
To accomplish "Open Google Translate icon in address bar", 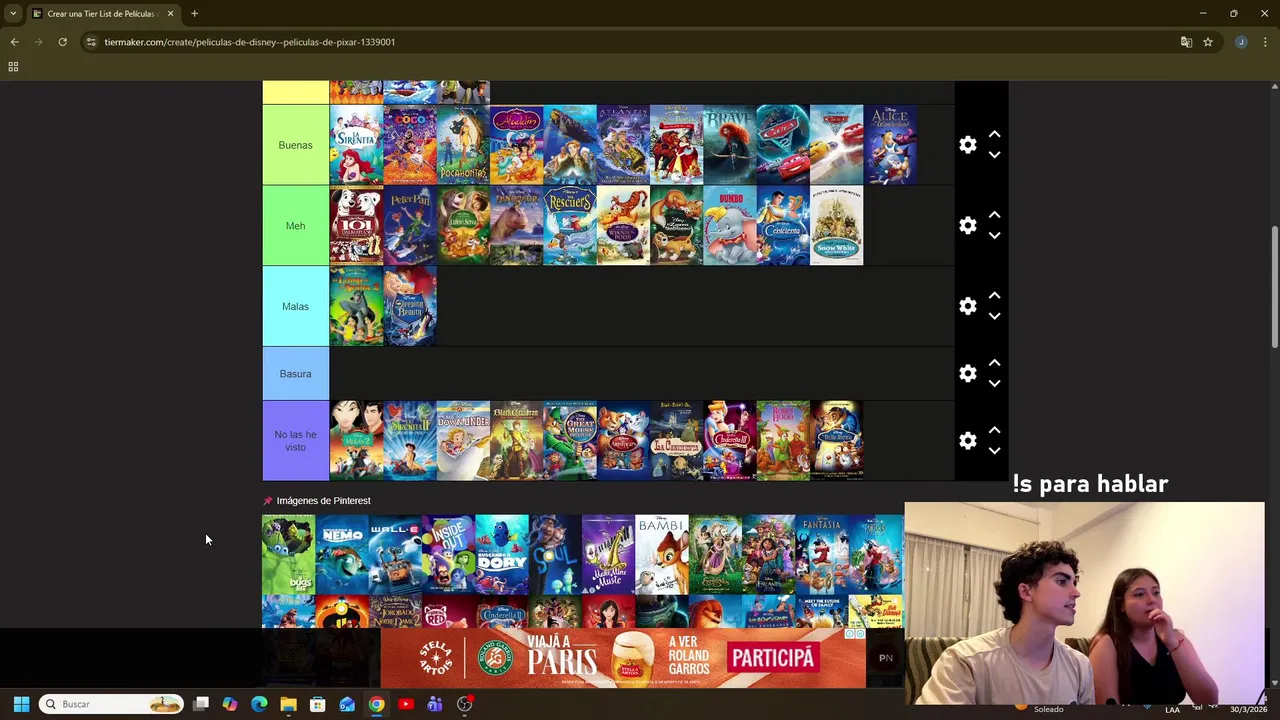I will [1186, 42].
